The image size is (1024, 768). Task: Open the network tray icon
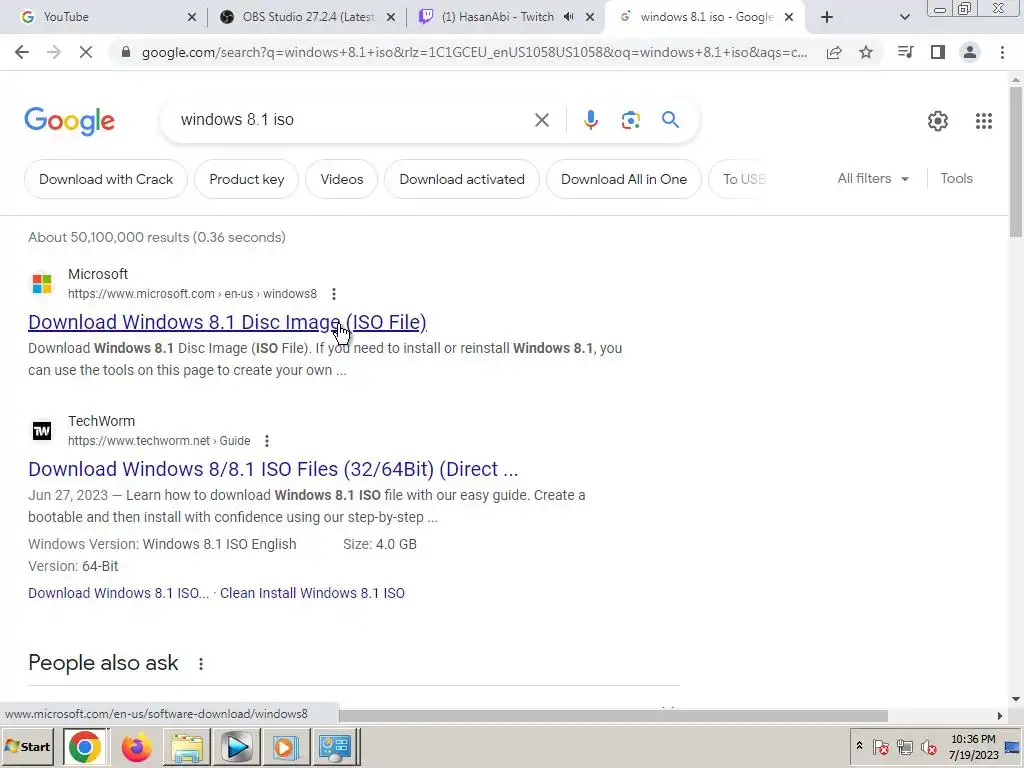904,746
